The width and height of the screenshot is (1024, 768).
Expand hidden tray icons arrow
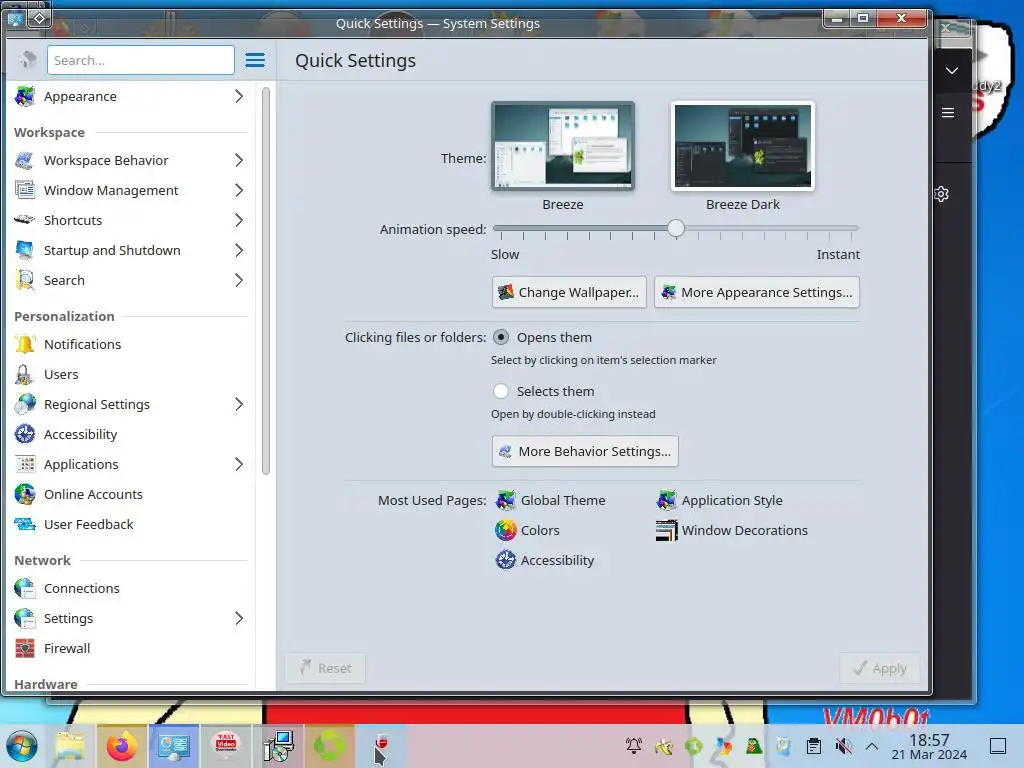click(872, 746)
